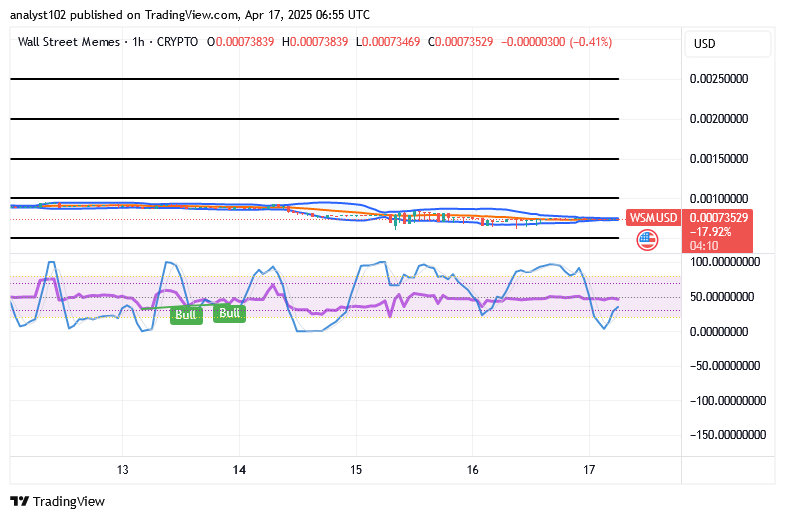Image resolution: width=785 pixels, height=519 pixels.
Task: Click the 04:10 countdown timer
Action: (x=704, y=246)
